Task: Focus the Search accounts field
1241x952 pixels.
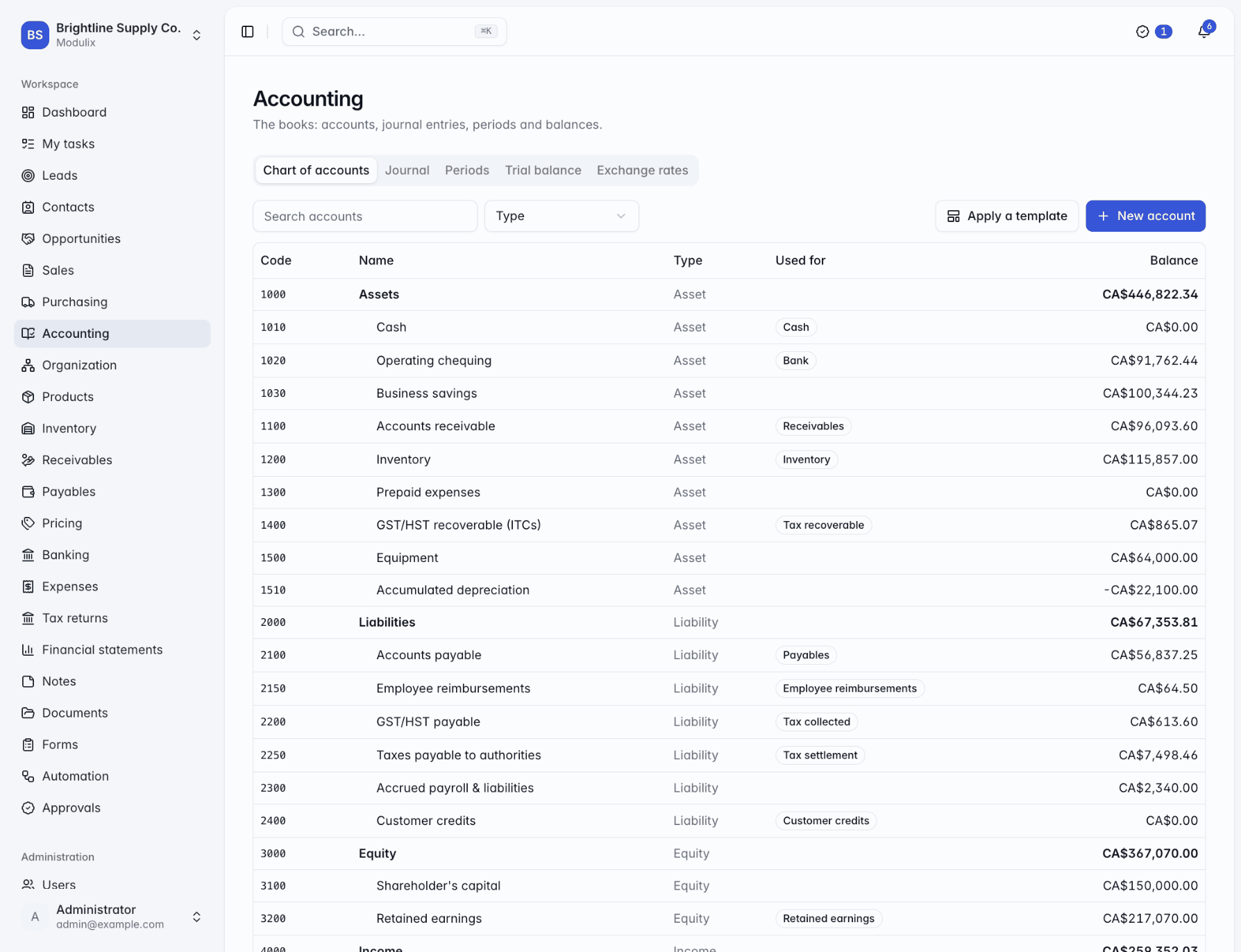Action: (365, 216)
